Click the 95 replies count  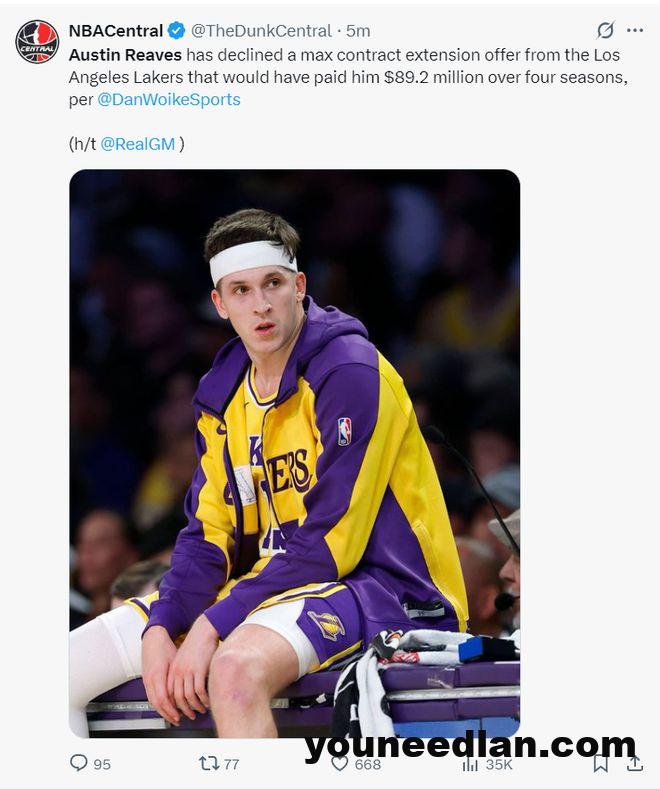pos(102,764)
